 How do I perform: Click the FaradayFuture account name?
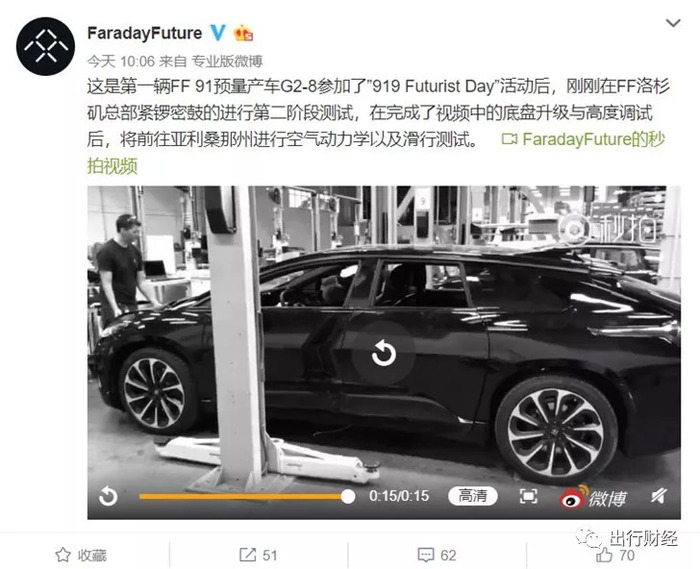click(145, 33)
